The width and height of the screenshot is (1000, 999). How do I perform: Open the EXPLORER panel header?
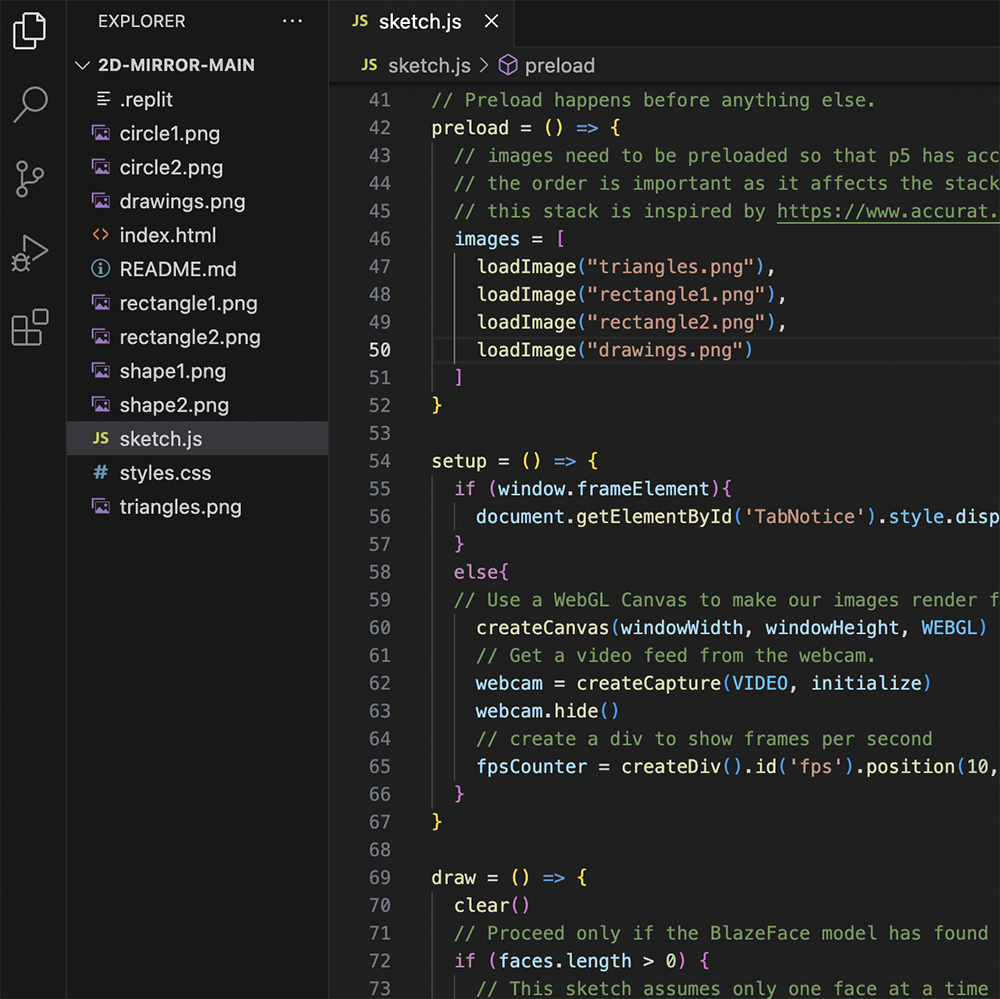click(x=141, y=21)
